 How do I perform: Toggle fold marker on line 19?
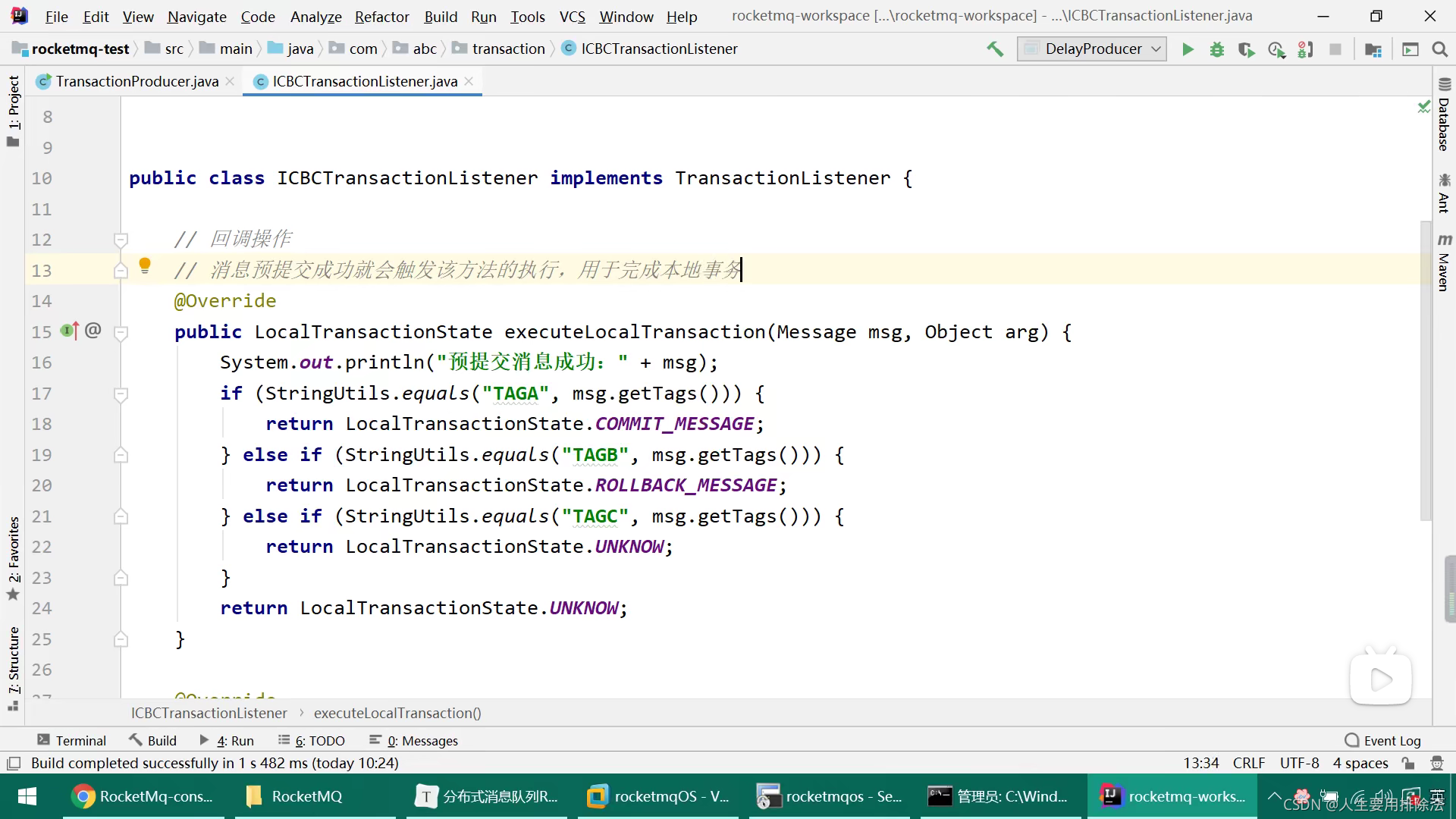(x=121, y=455)
